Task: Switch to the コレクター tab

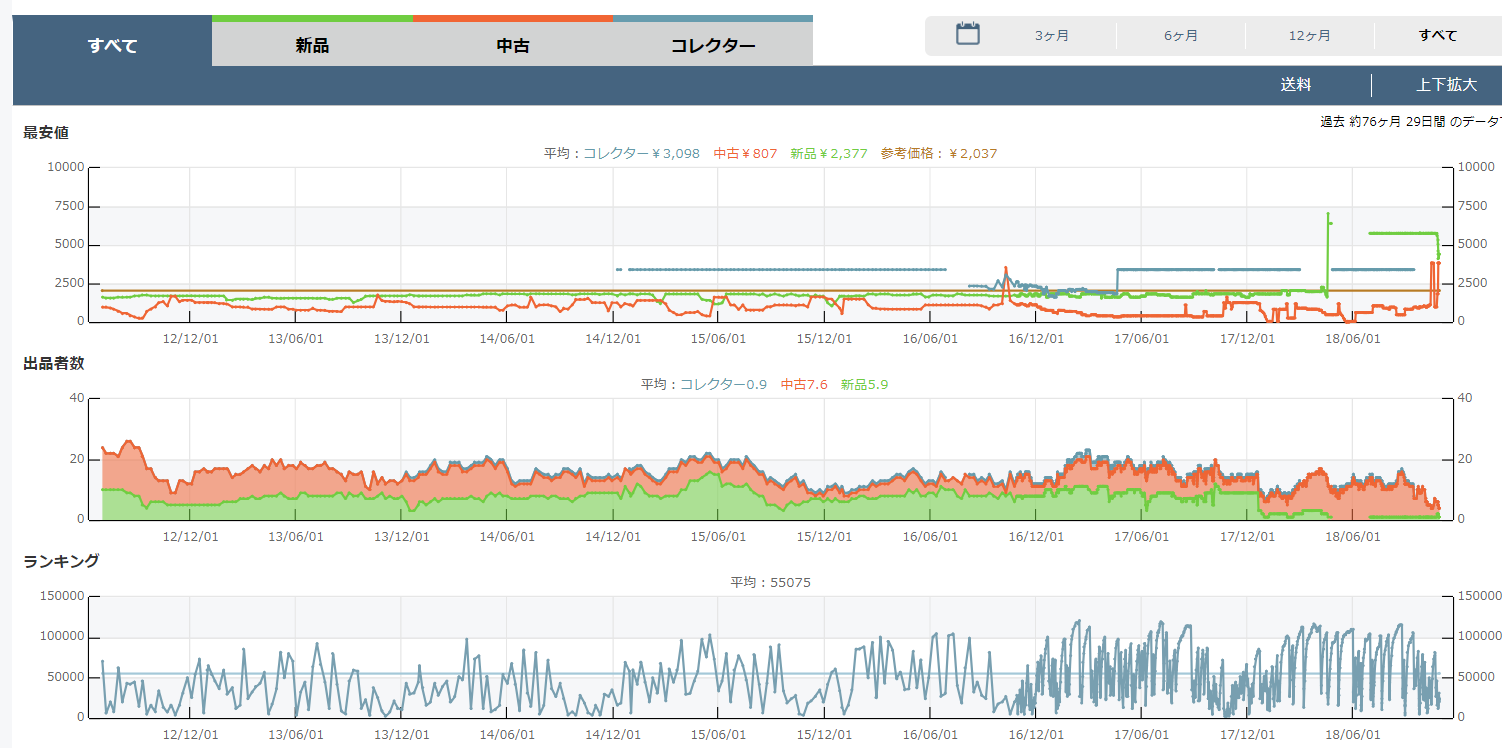Action: [713, 45]
